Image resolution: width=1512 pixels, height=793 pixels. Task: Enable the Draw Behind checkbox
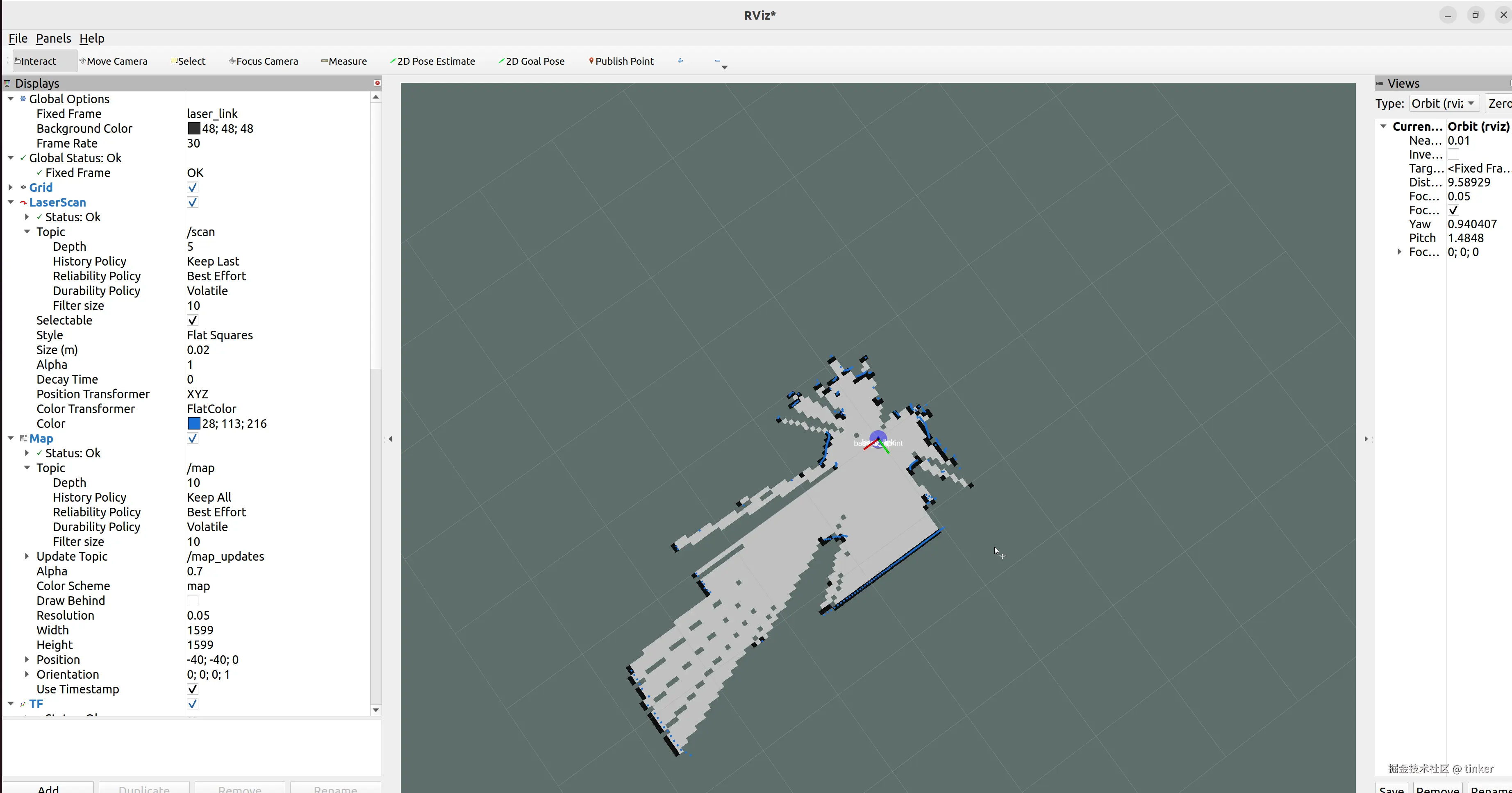pyautogui.click(x=193, y=601)
